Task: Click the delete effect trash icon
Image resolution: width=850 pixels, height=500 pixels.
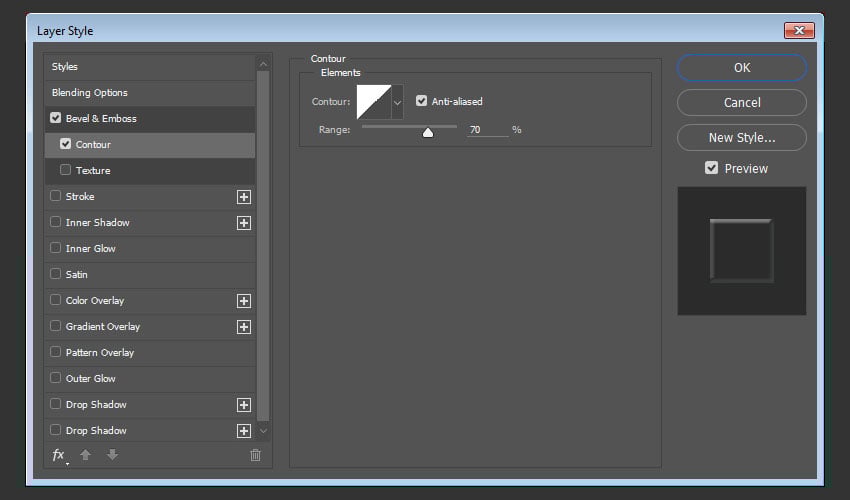Action: click(255, 455)
